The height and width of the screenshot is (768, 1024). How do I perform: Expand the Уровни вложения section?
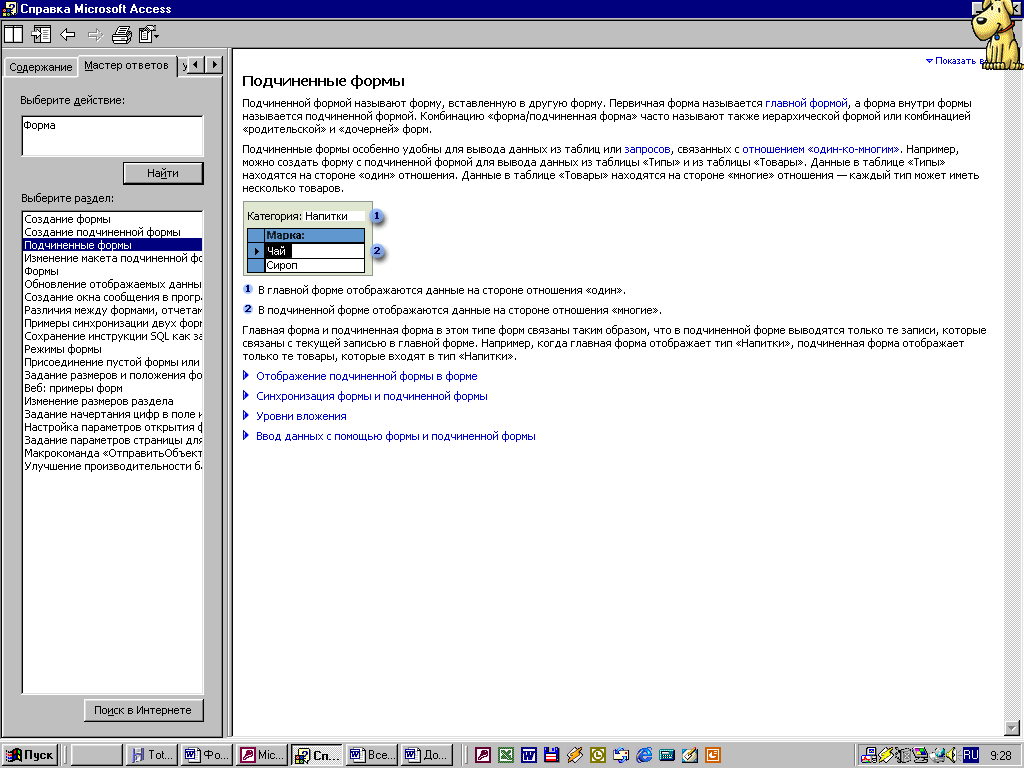click(301, 416)
